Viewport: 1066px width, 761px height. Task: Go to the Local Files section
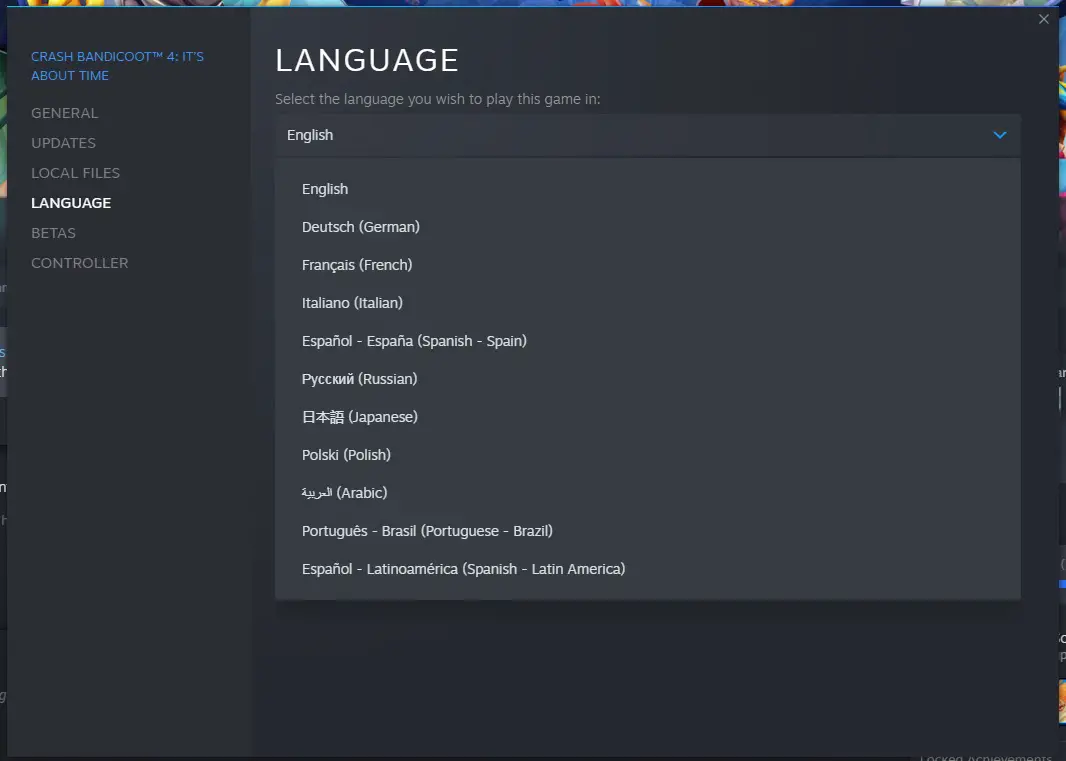pyautogui.click(x=75, y=173)
